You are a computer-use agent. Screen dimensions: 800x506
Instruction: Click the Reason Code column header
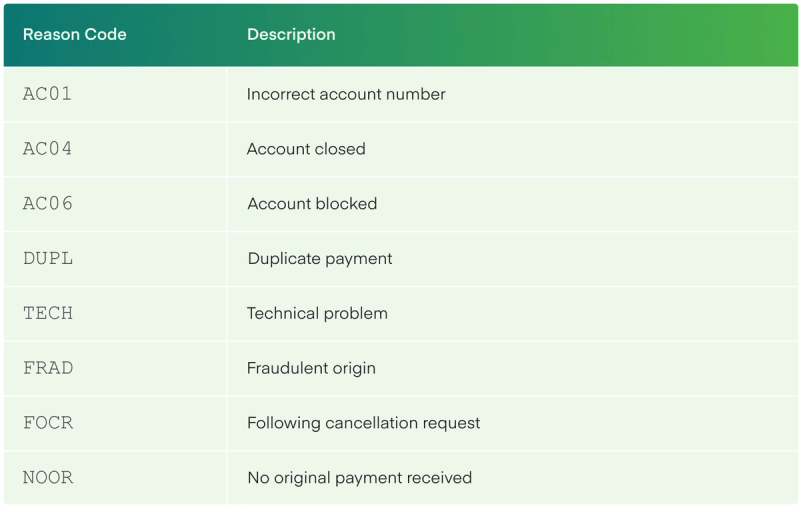click(74, 34)
